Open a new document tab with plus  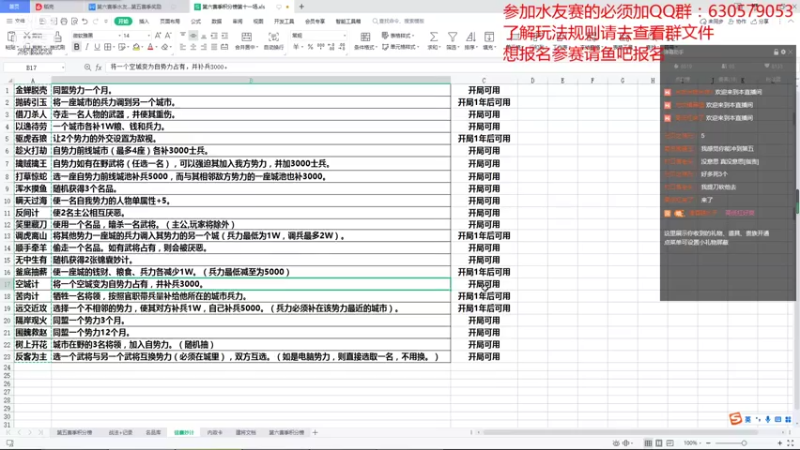(x=302, y=7)
